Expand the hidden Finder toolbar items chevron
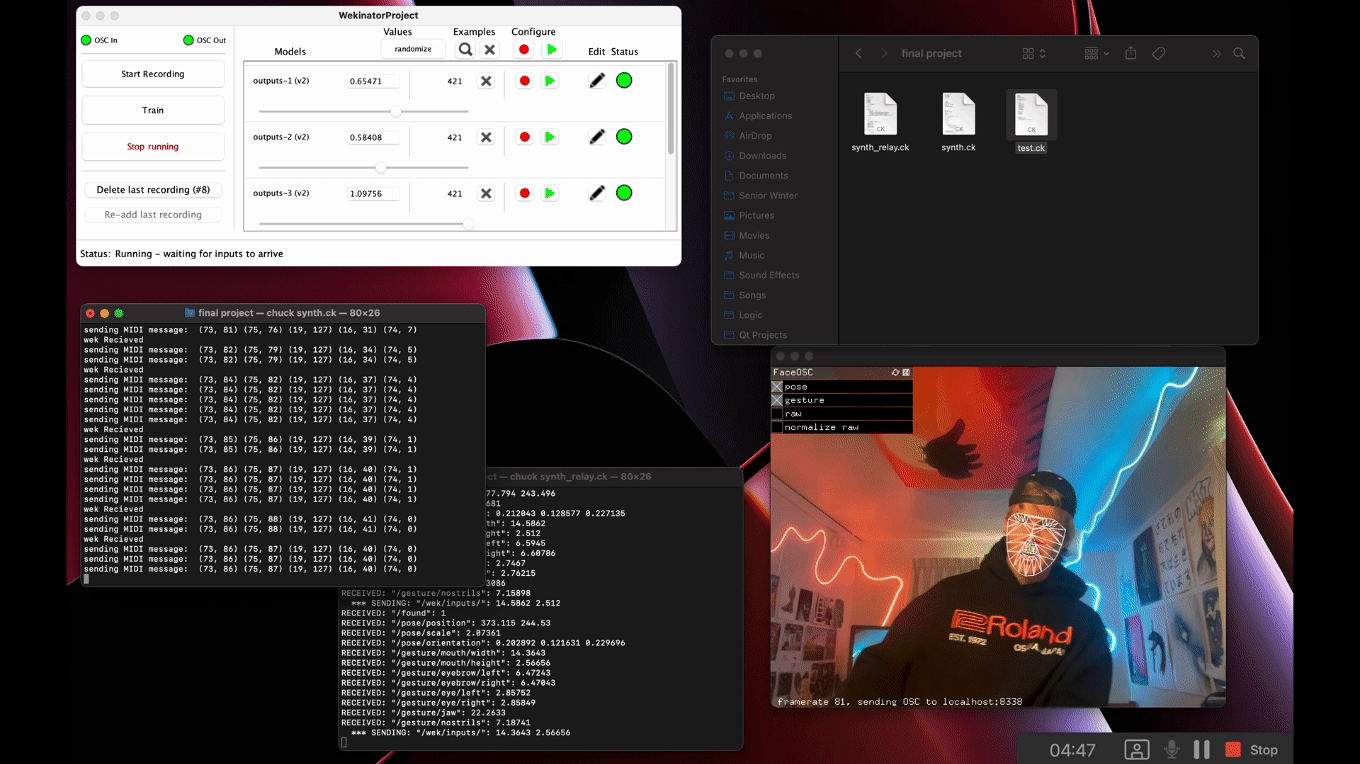1360x764 pixels. click(x=1216, y=53)
